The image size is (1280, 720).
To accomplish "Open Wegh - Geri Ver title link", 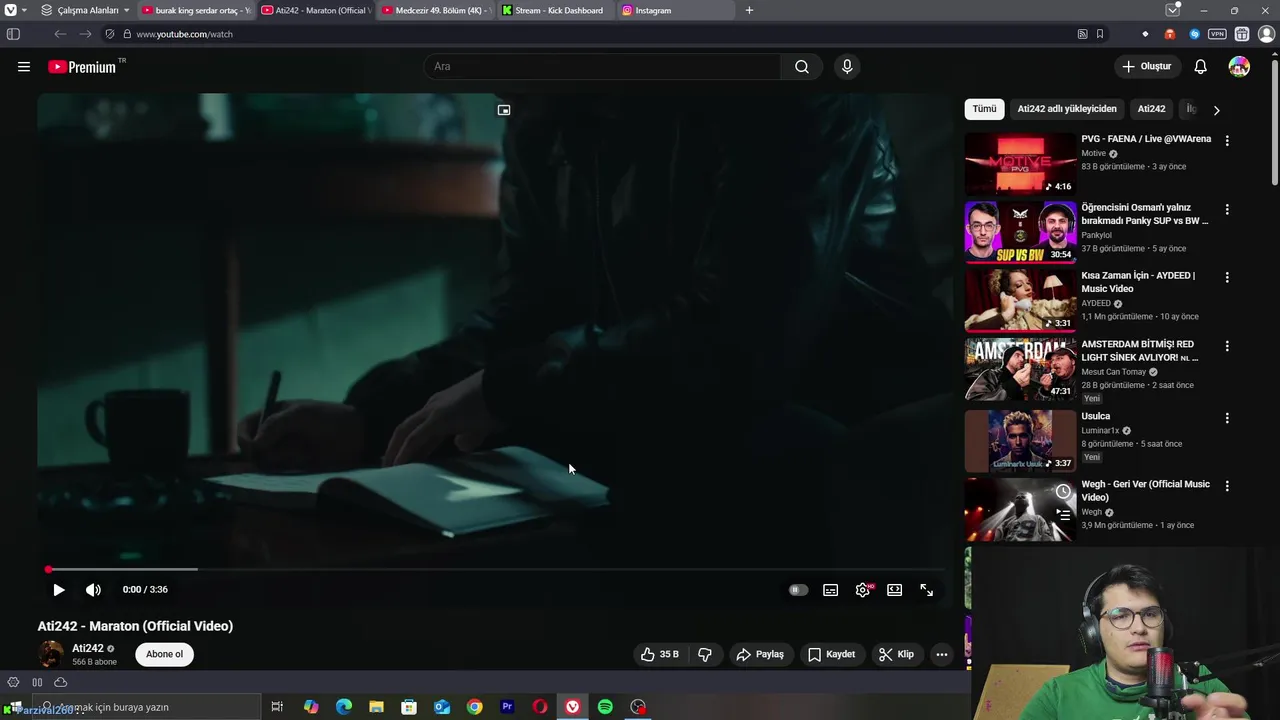I will pyautogui.click(x=1145, y=491).
